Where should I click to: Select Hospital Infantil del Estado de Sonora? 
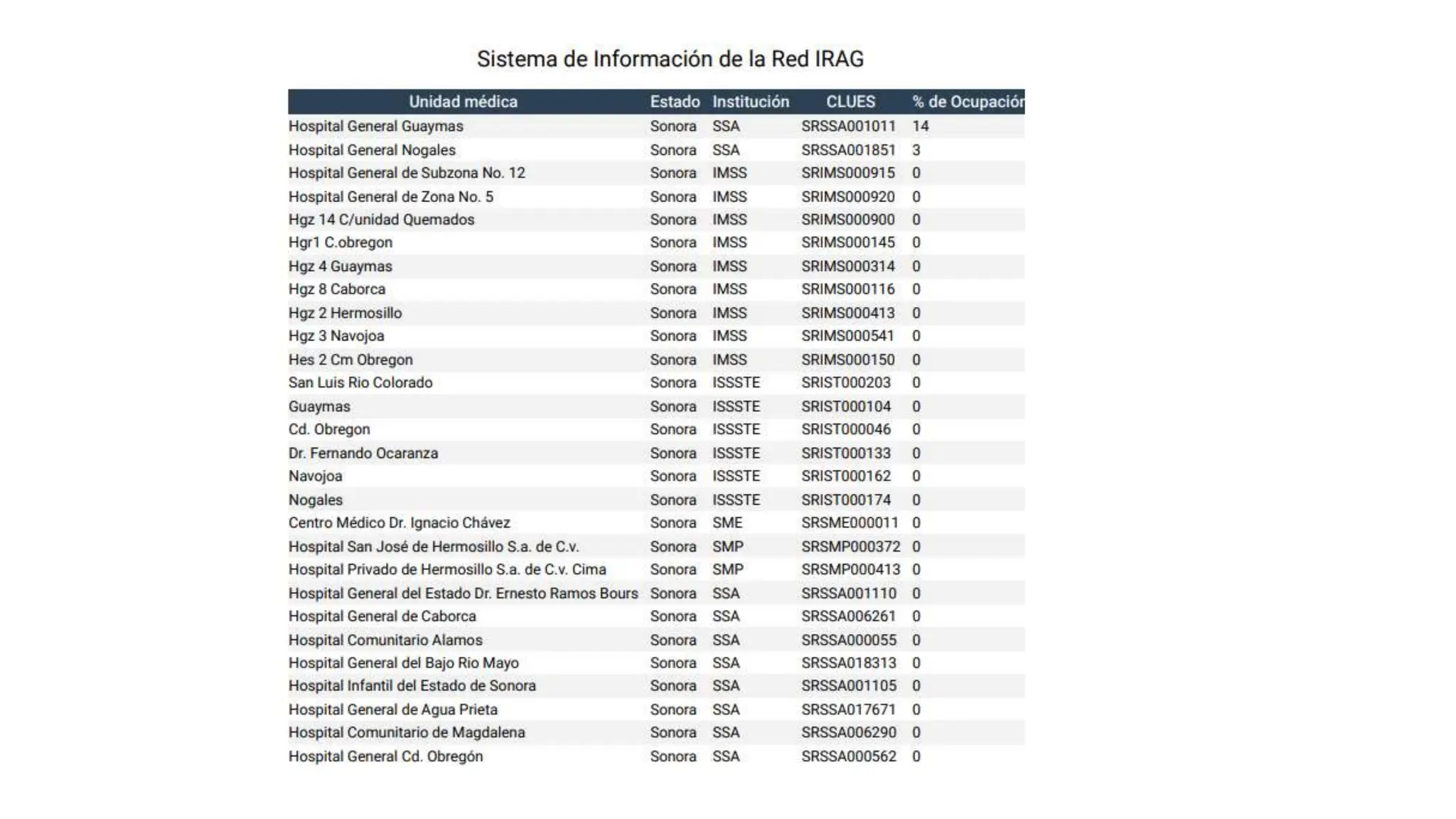[412, 686]
